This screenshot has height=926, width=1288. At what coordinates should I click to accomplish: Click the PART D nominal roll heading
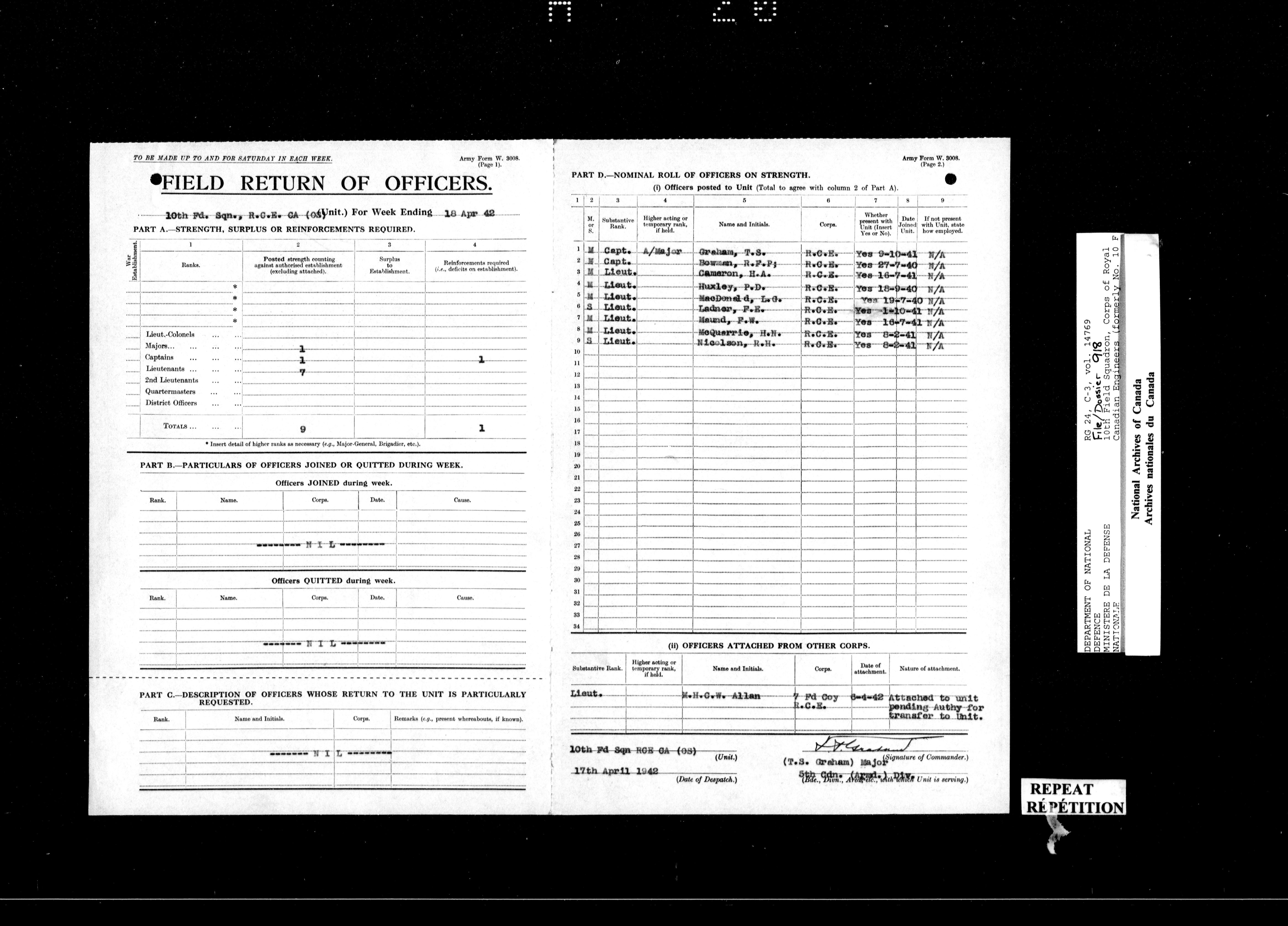(x=691, y=175)
